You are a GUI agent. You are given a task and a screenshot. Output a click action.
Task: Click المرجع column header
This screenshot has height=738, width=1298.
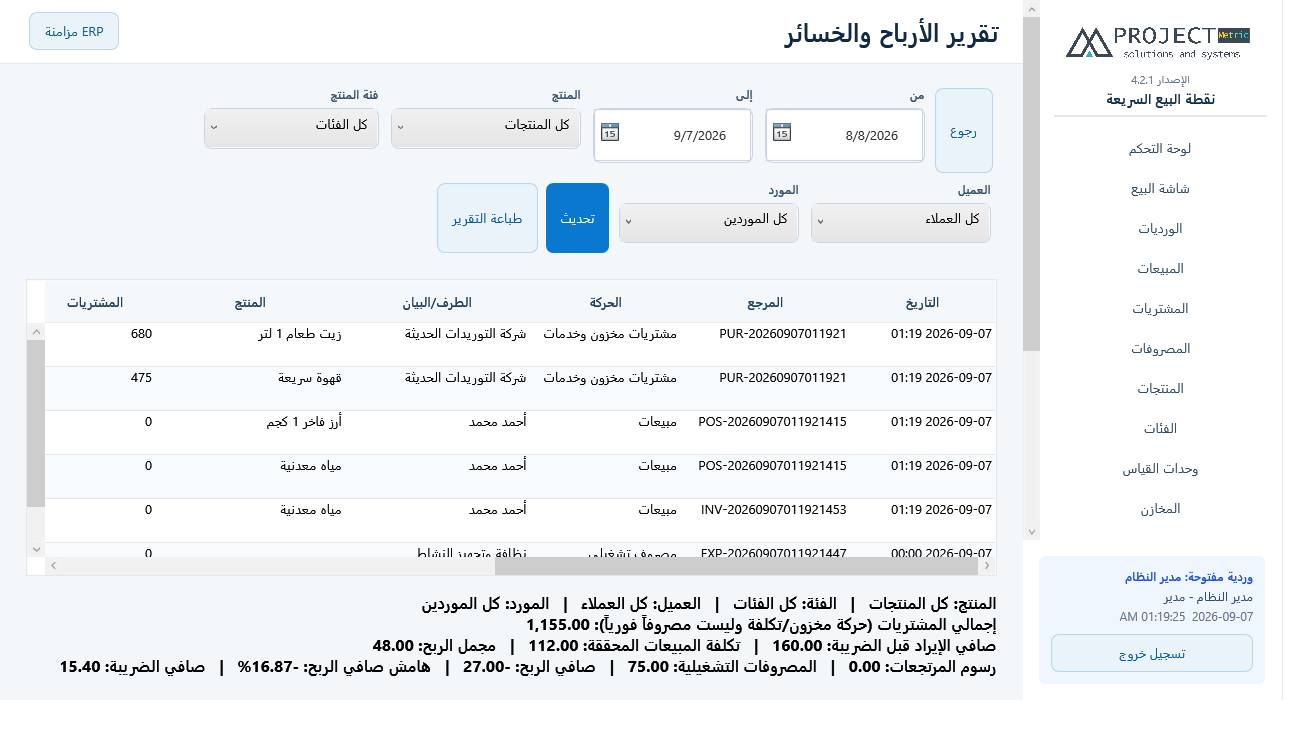coord(765,302)
